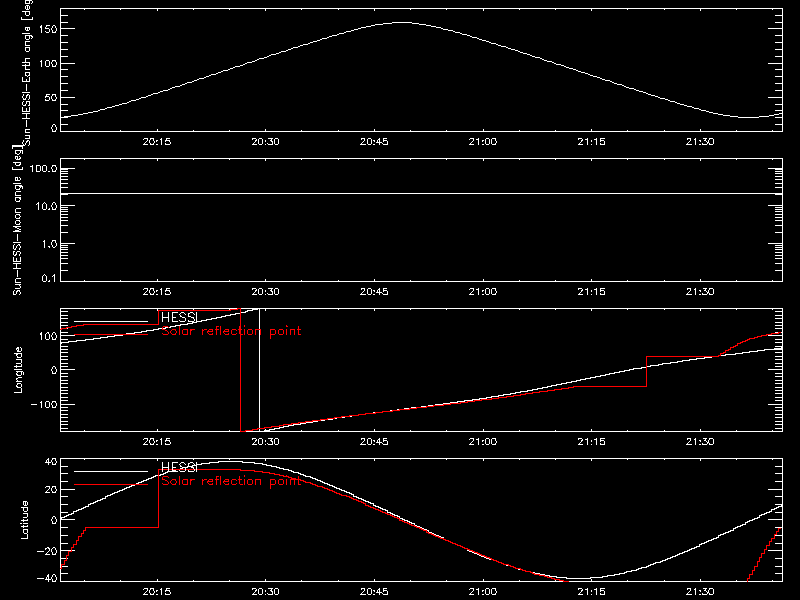Click red legend line sample in Longitude plot
This screenshot has width=800, height=600.
coord(111,335)
